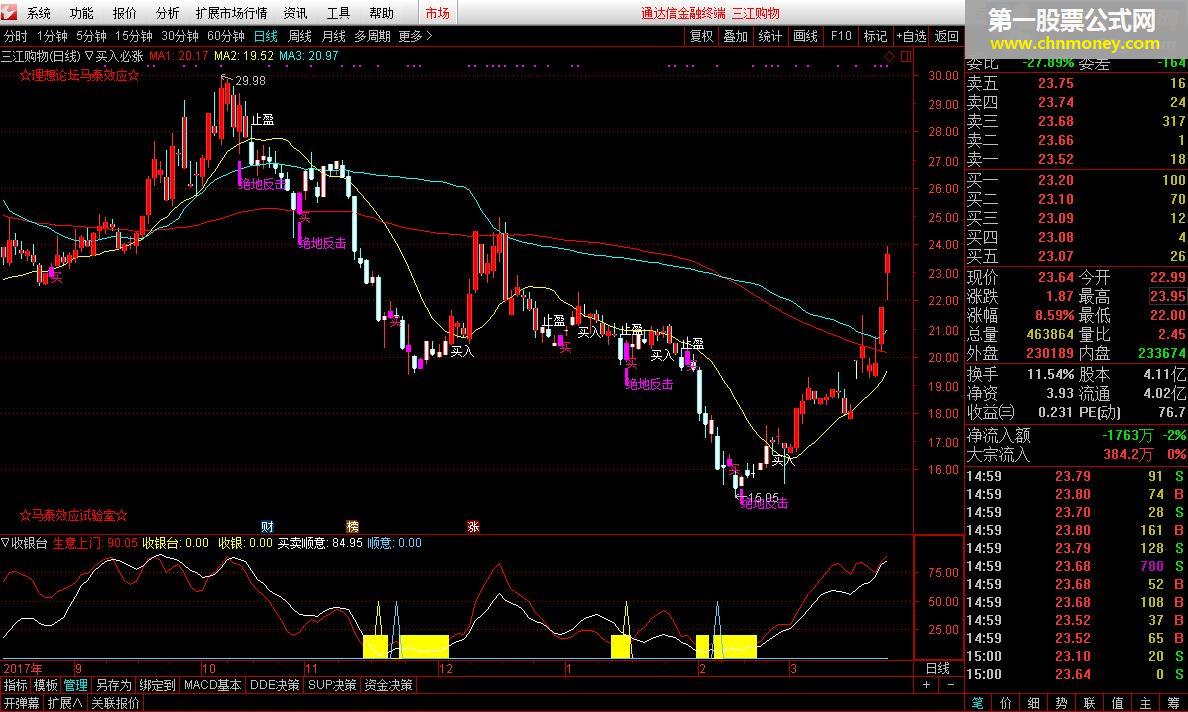Switch to 15分钟 period

coord(134,36)
